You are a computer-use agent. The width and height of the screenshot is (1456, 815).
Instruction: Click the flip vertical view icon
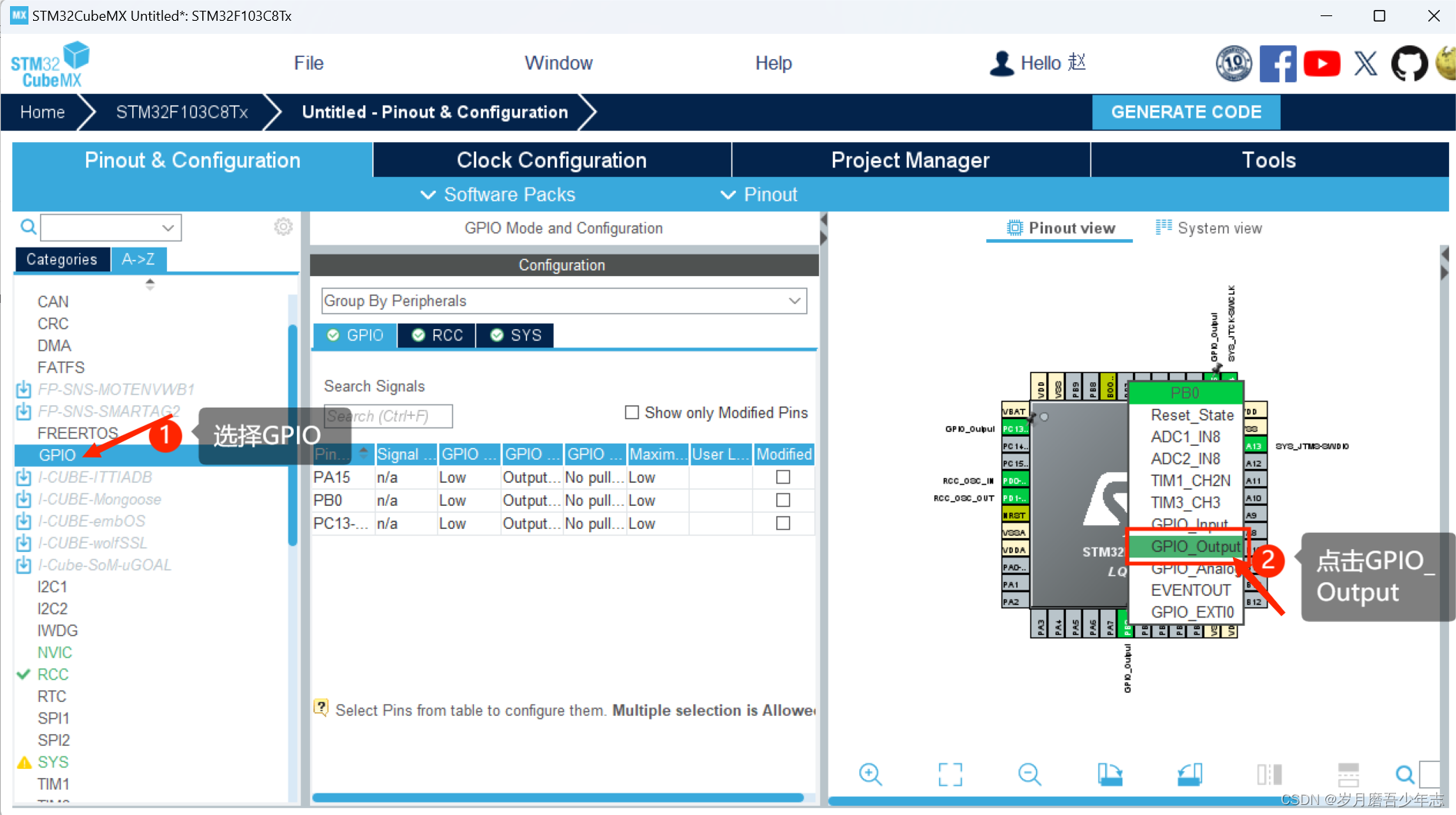pos(1348,773)
